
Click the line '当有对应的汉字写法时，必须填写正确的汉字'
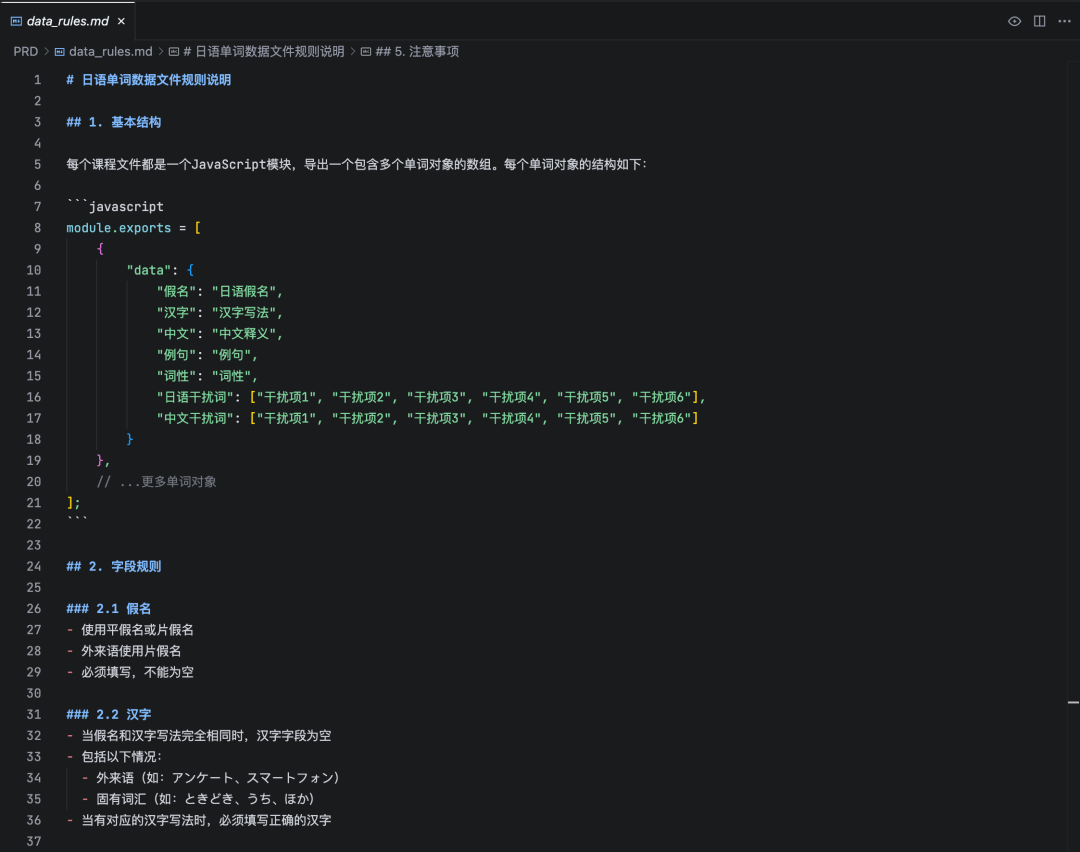[x=206, y=820]
